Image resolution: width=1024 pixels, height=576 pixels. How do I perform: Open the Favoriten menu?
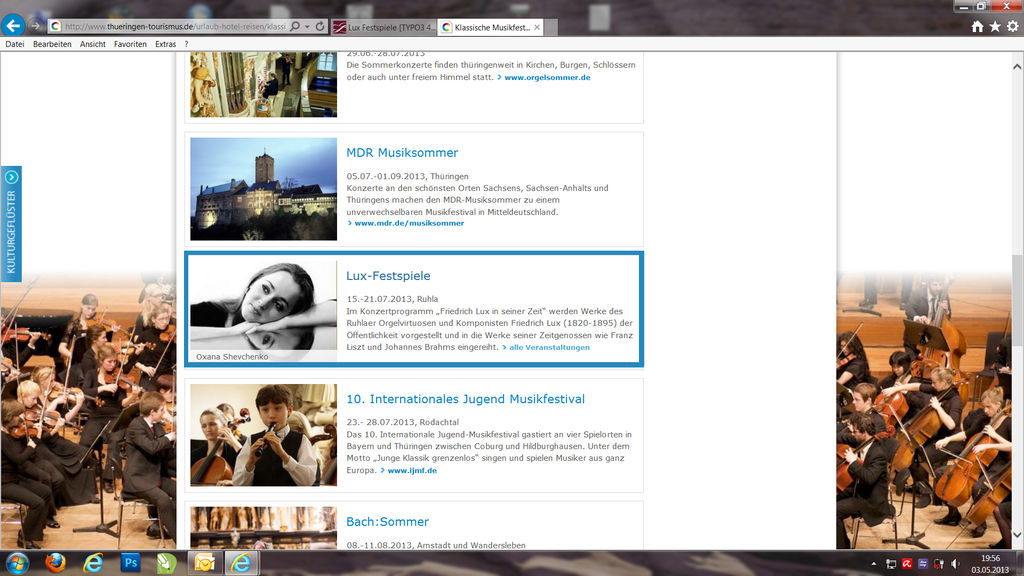point(130,44)
